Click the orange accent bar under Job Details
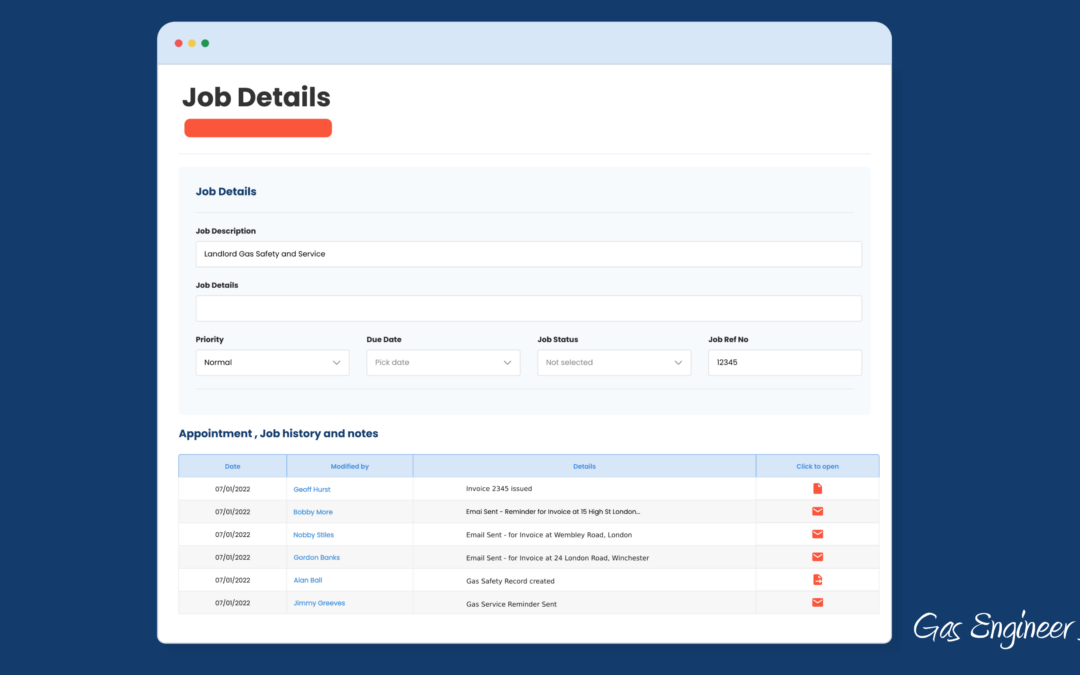The image size is (1080, 675). click(257, 127)
